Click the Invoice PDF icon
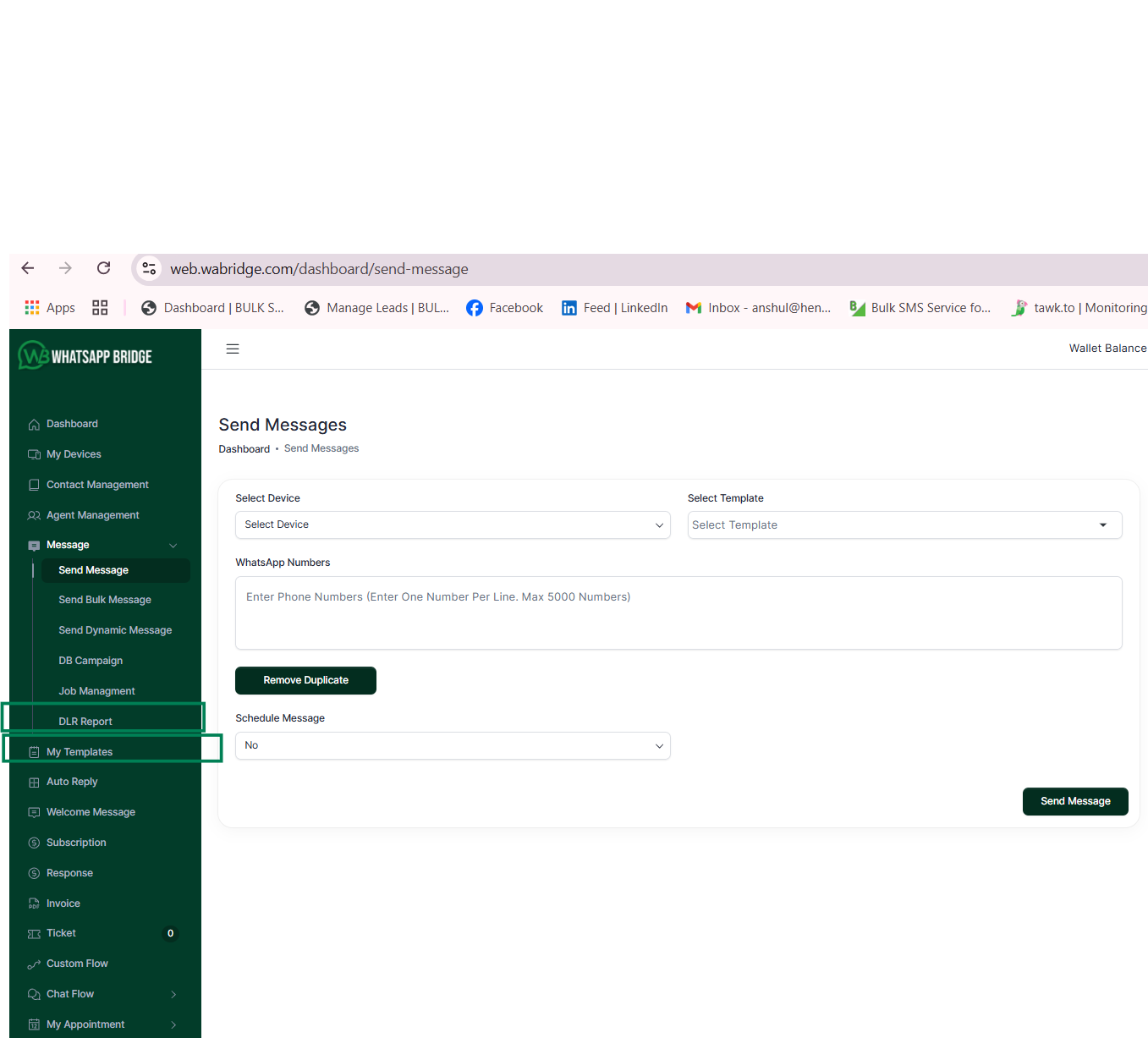The image size is (1148, 1038). click(x=34, y=903)
